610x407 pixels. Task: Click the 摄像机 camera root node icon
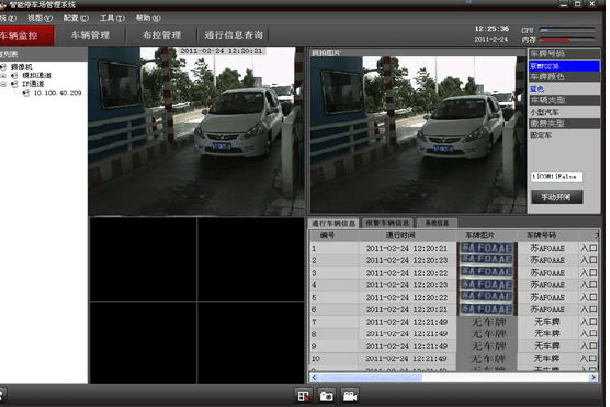[x=4, y=67]
